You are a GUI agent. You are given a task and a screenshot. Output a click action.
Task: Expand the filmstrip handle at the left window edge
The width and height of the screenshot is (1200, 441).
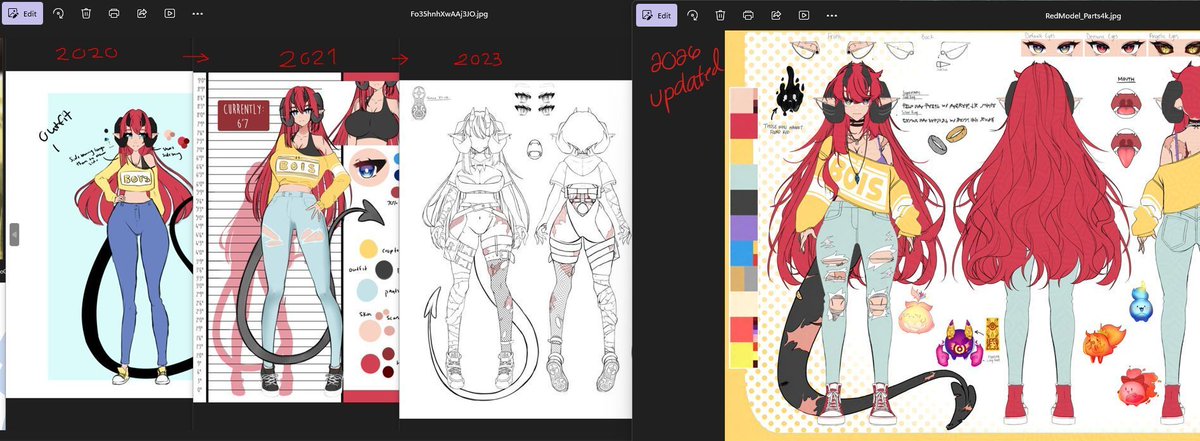14,235
